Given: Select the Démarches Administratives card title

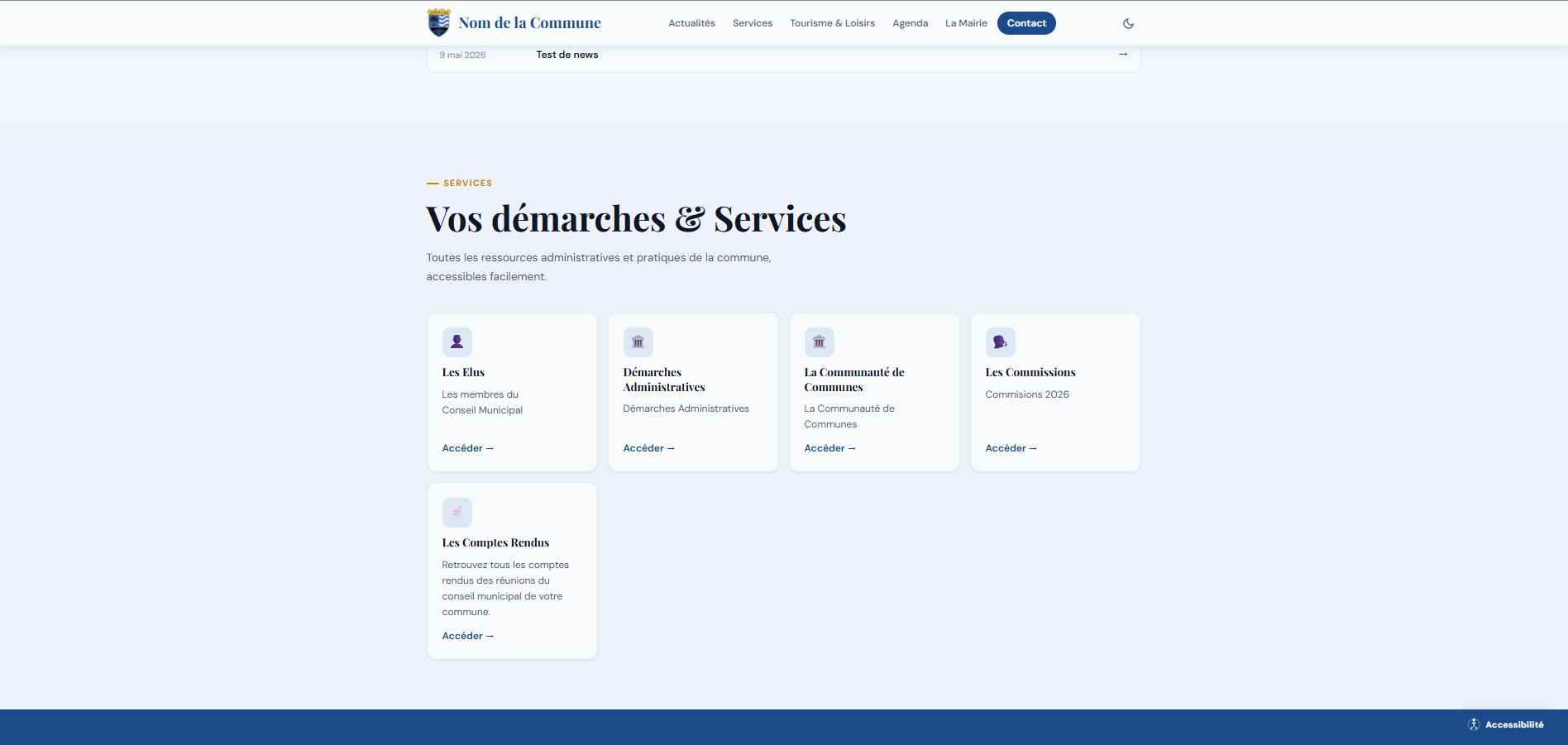Looking at the screenshot, I should point(664,380).
